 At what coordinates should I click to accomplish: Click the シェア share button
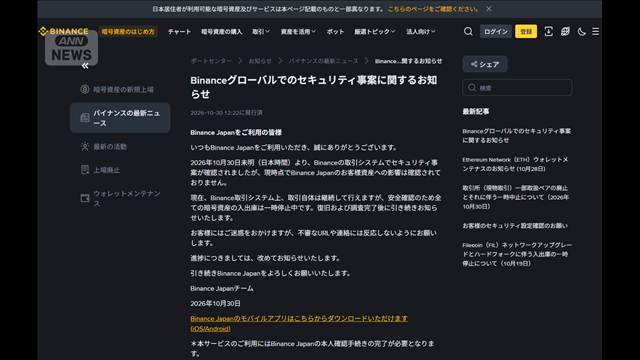click(x=485, y=64)
